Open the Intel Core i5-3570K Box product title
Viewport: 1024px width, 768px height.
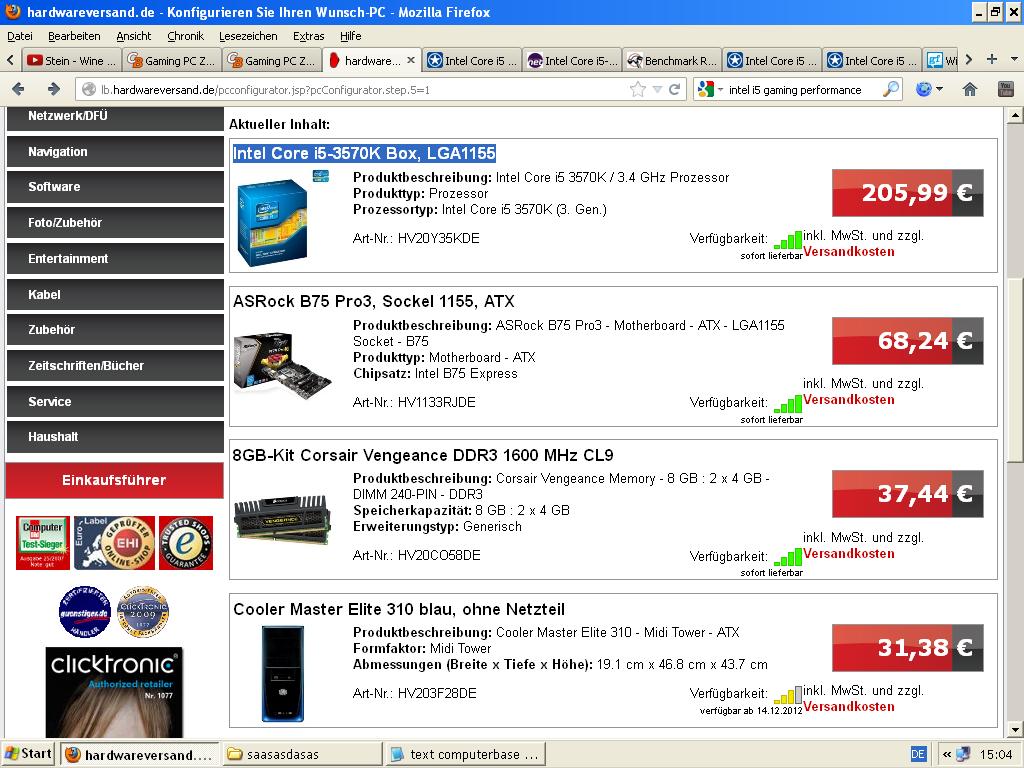click(364, 153)
